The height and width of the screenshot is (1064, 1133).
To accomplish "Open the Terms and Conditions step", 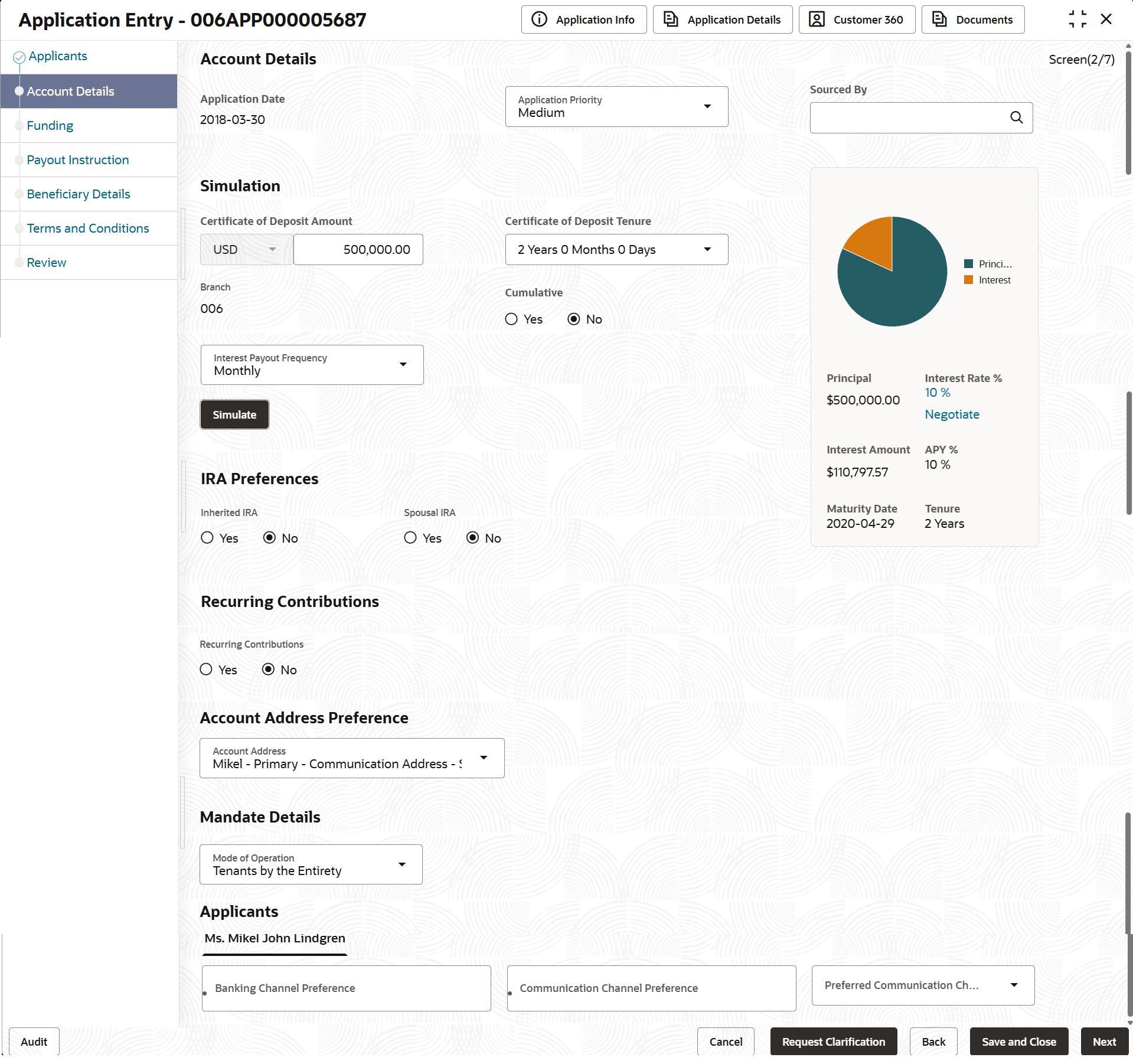I will 88,229.
